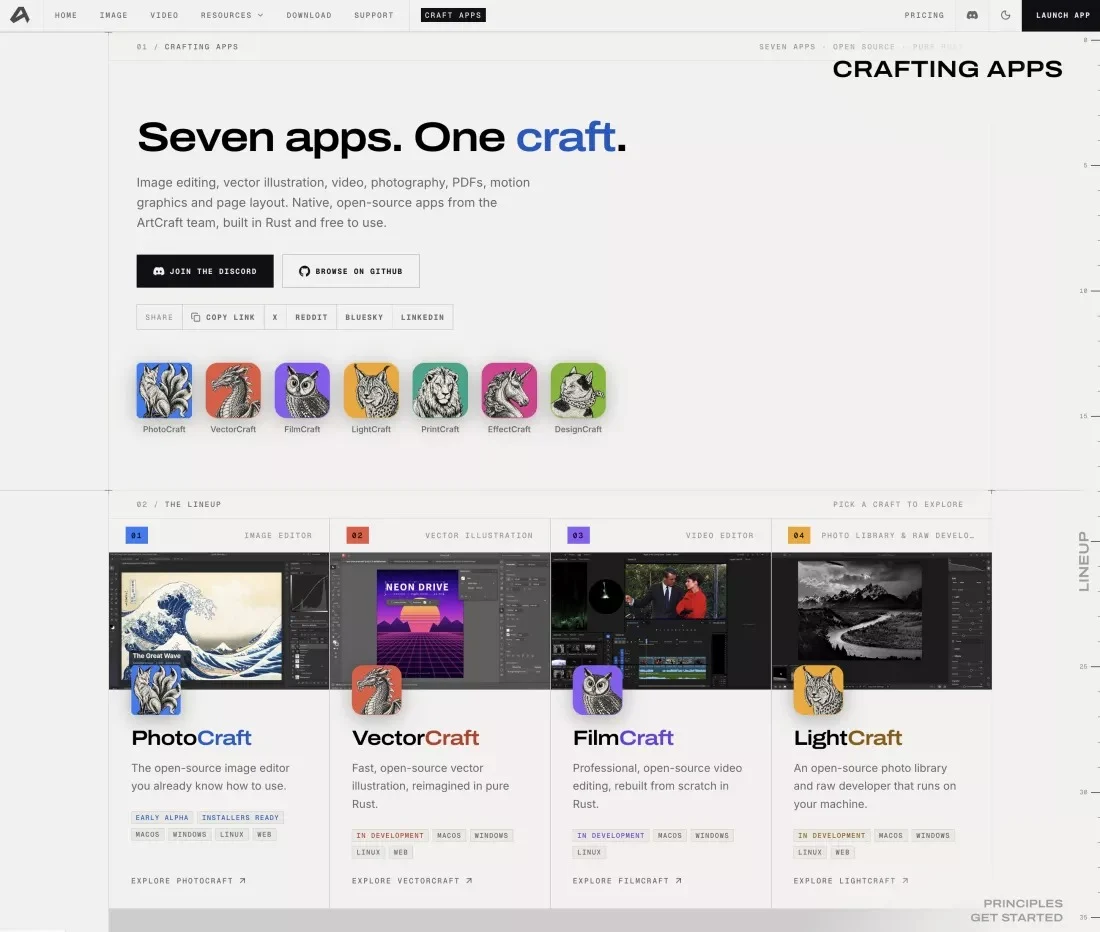This screenshot has height=932, width=1100.
Task: Open the Download nav item
Action: (309, 15)
